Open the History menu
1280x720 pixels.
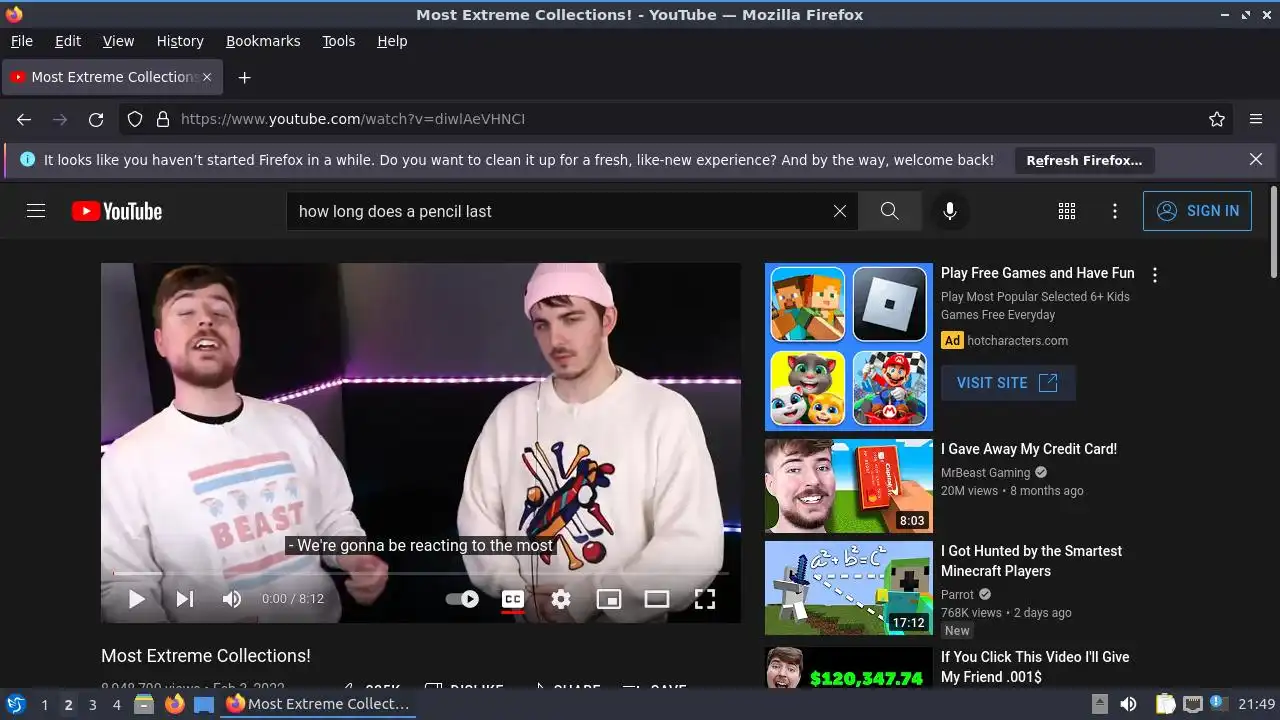(x=180, y=41)
